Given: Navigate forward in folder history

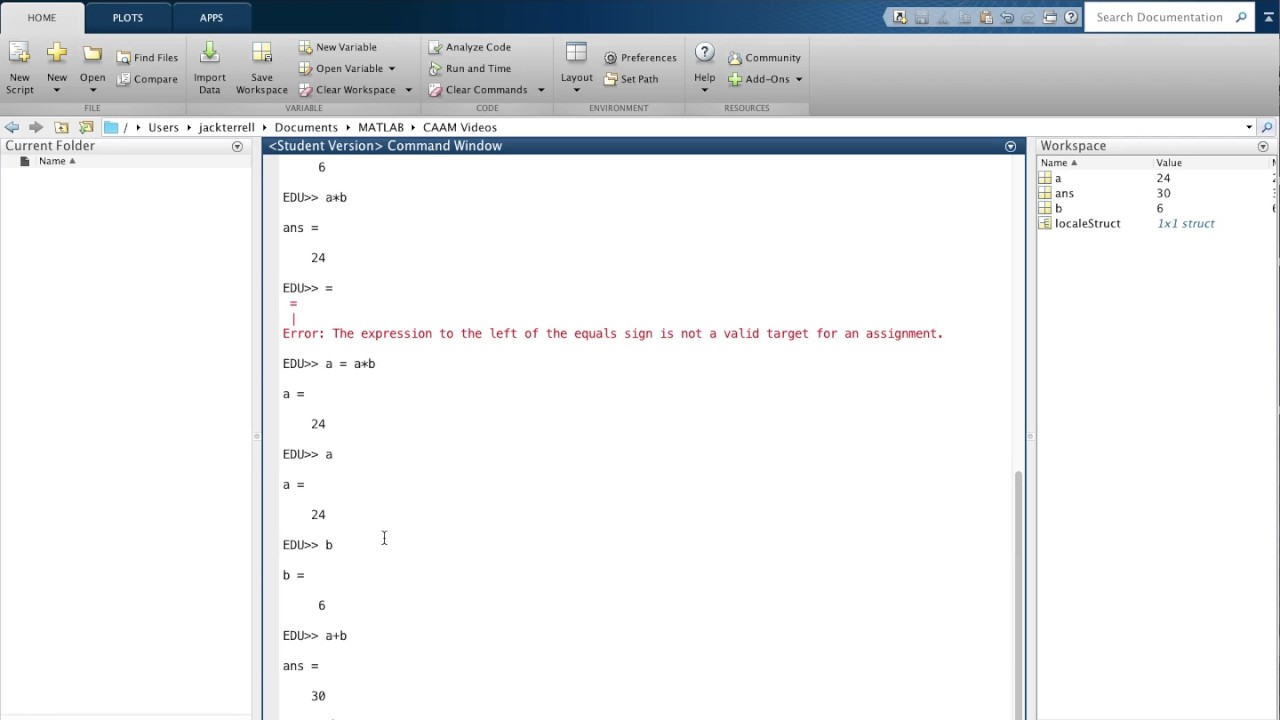Looking at the screenshot, I should click(36, 127).
